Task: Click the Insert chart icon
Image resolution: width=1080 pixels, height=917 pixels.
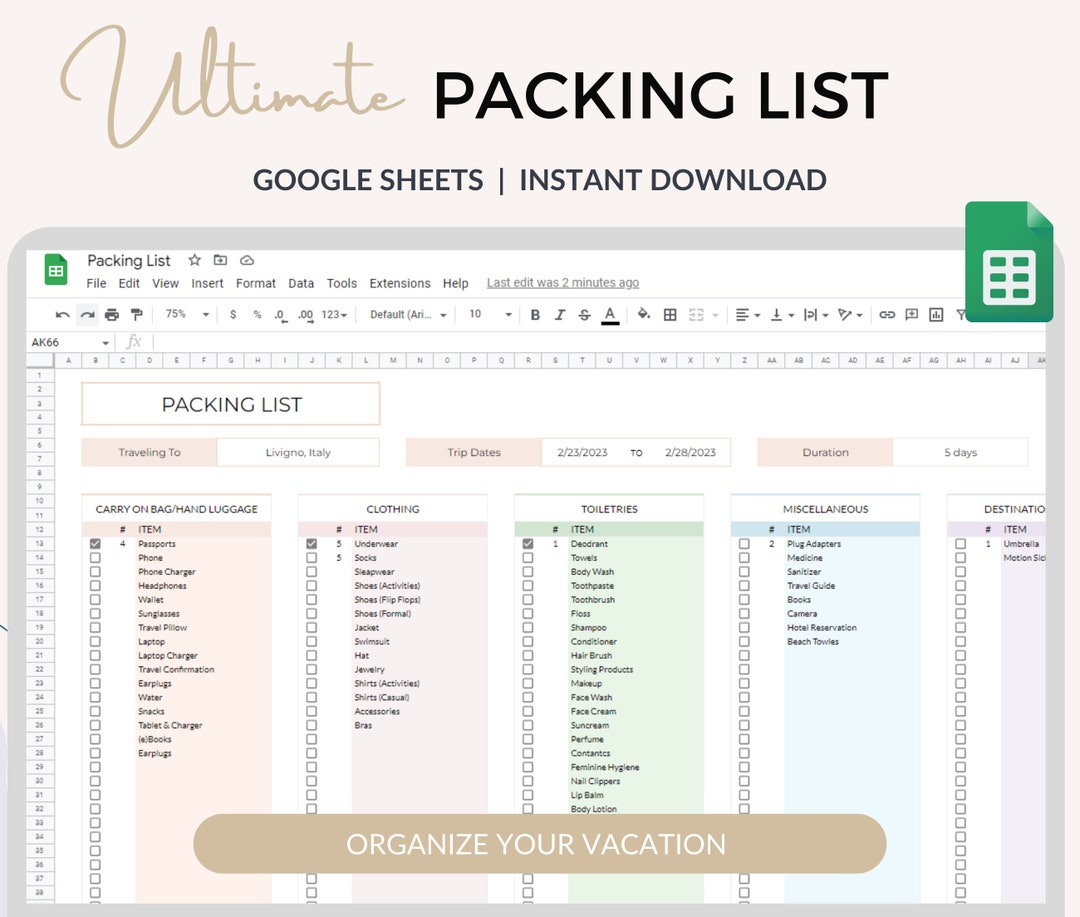Action: pos(934,315)
